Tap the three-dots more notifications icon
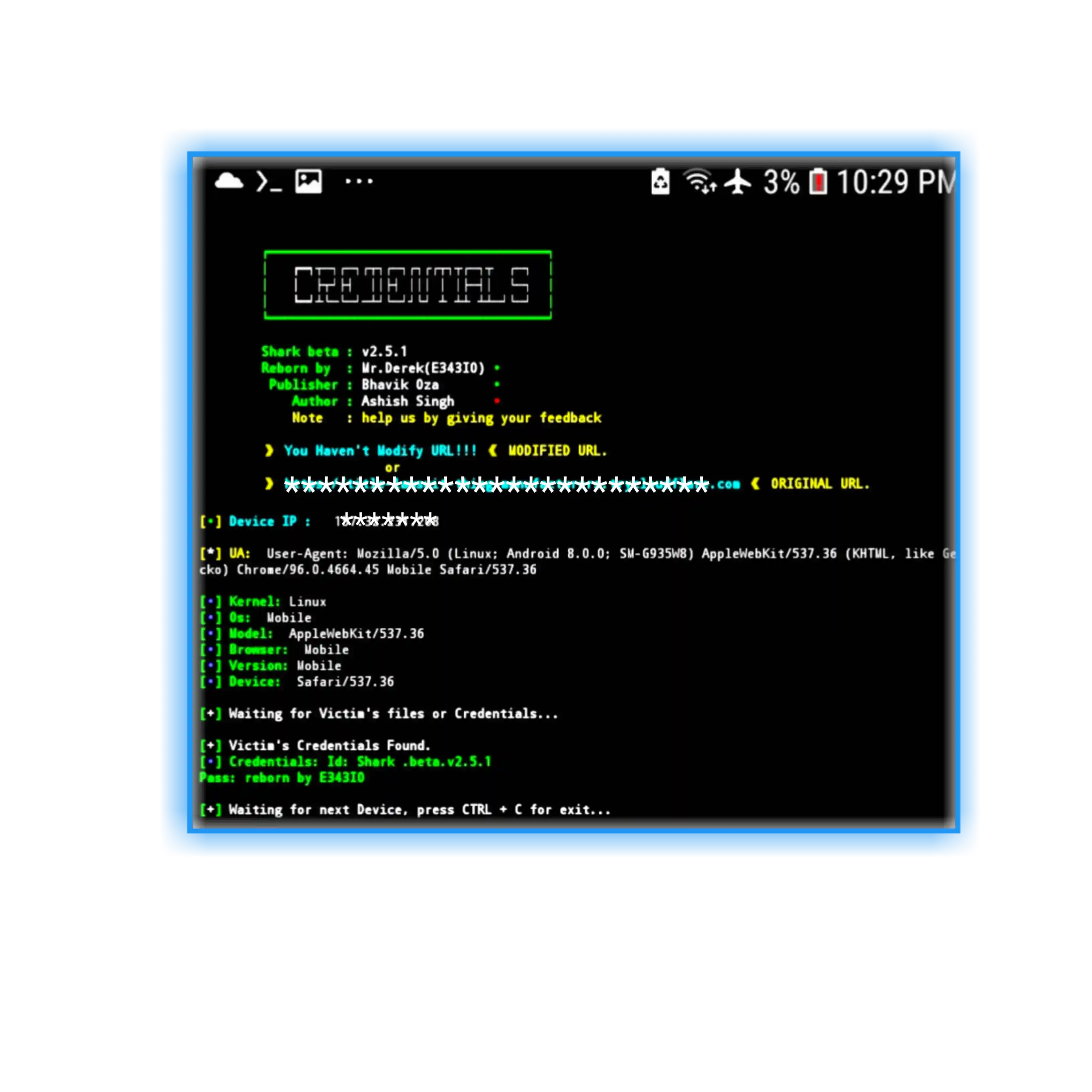Image resolution: width=1092 pixels, height=1092 pixels. click(x=359, y=181)
